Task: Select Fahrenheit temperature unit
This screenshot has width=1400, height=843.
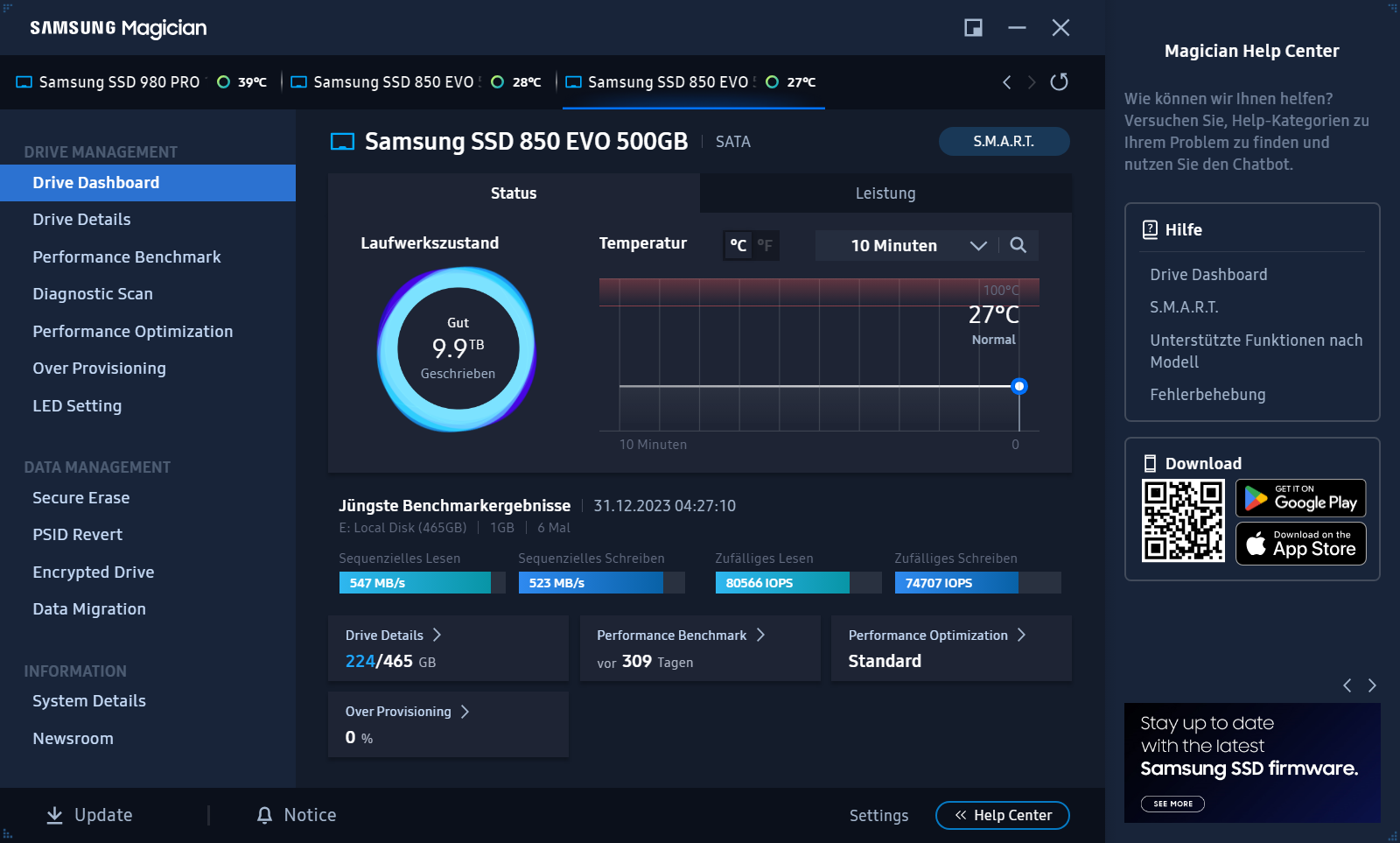Action: coord(765,246)
